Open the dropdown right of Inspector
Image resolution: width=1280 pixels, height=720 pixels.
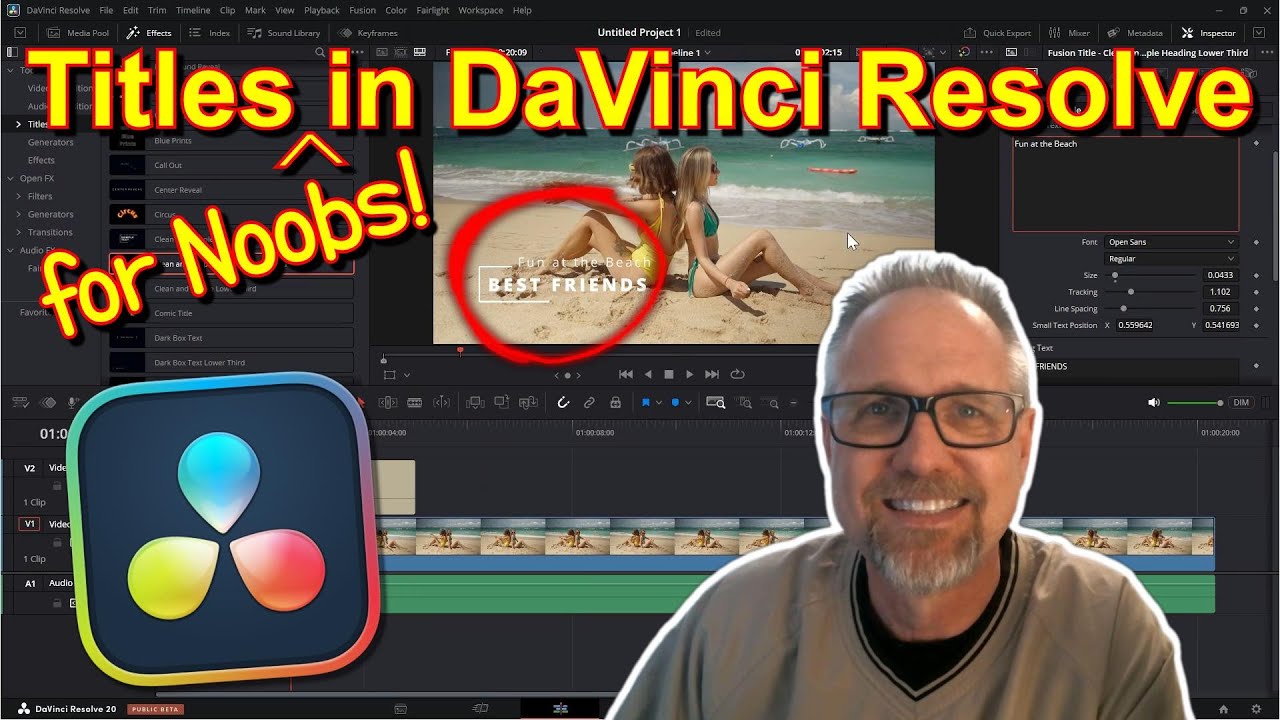click(1258, 33)
